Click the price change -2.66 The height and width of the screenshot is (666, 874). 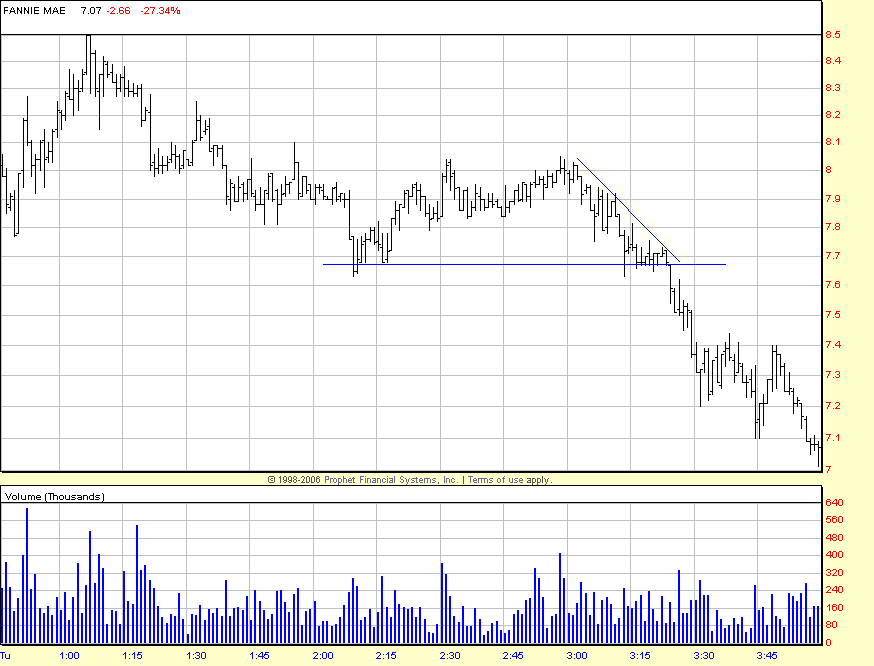tap(118, 11)
